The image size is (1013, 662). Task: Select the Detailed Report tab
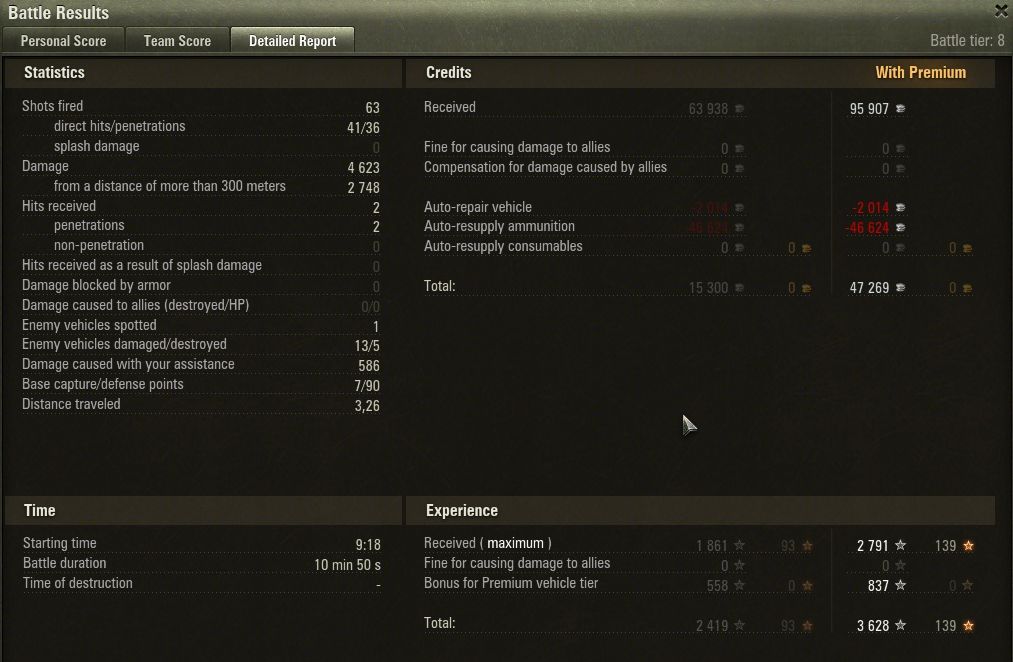pyautogui.click(x=293, y=41)
